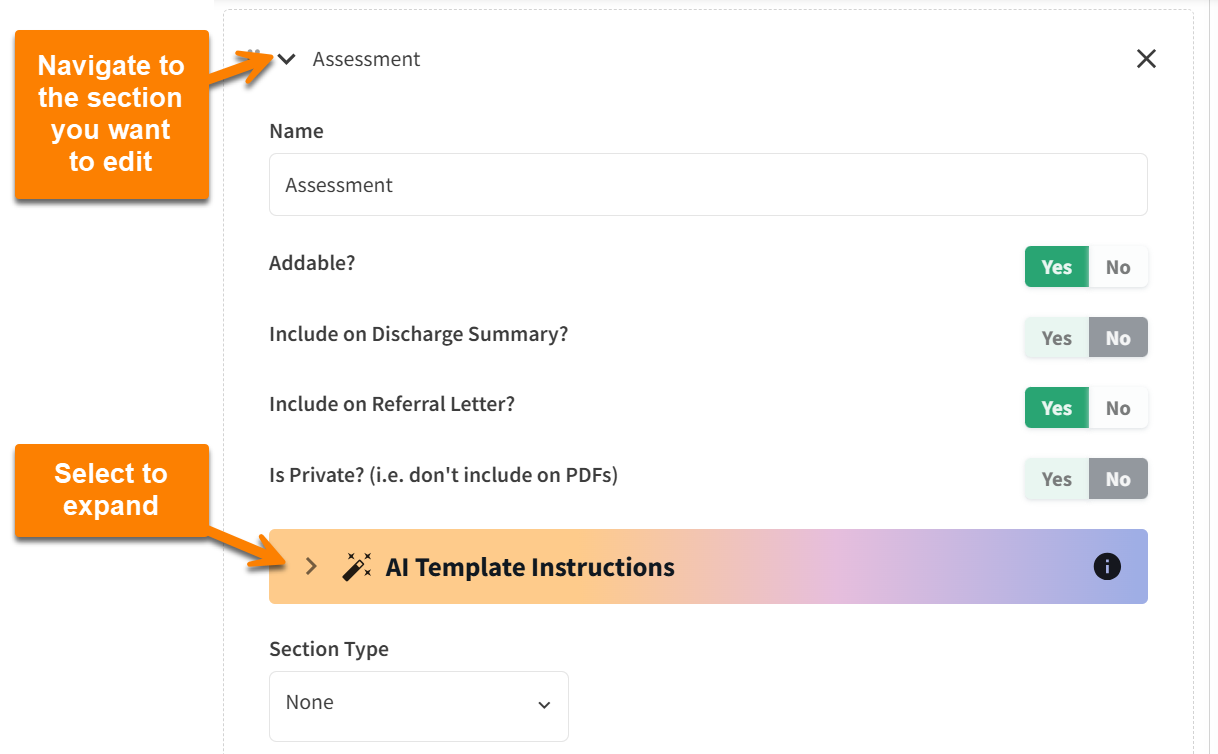Viewport: 1218px width, 754px height.
Task: Select the Assessment header title
Action: coord(366,59)
